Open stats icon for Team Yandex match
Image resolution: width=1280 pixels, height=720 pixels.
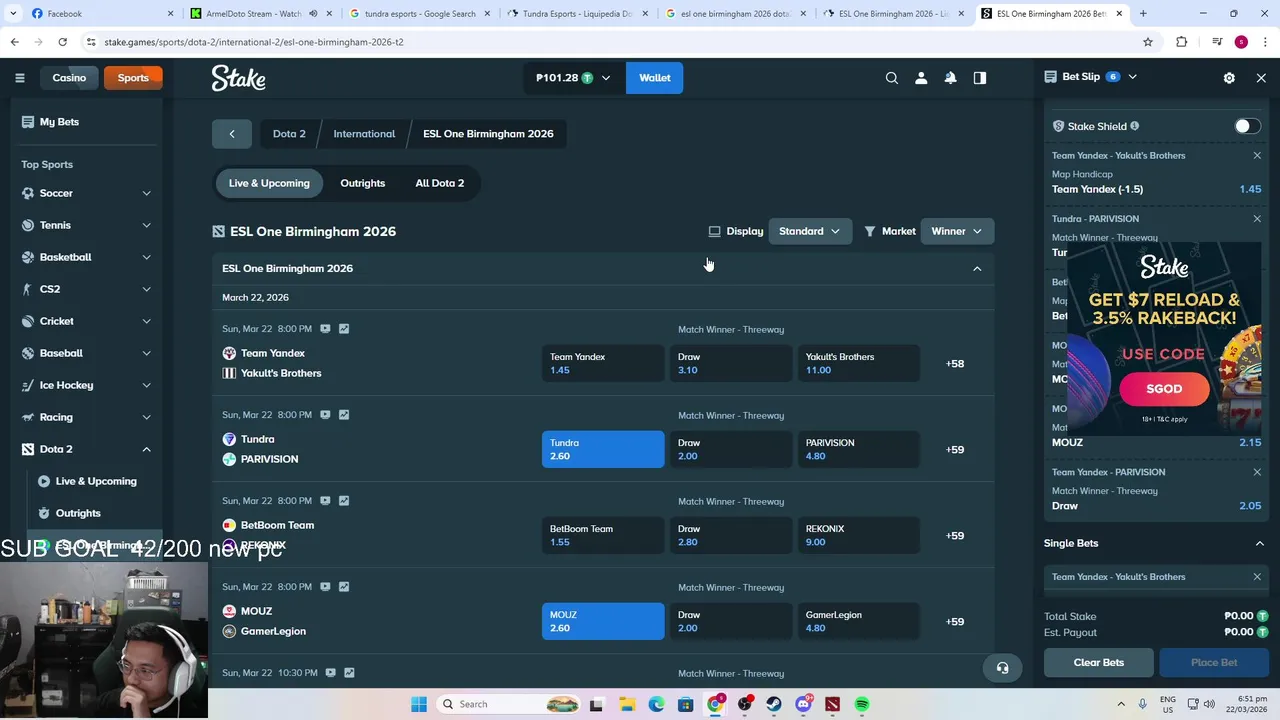coord(344,328)
